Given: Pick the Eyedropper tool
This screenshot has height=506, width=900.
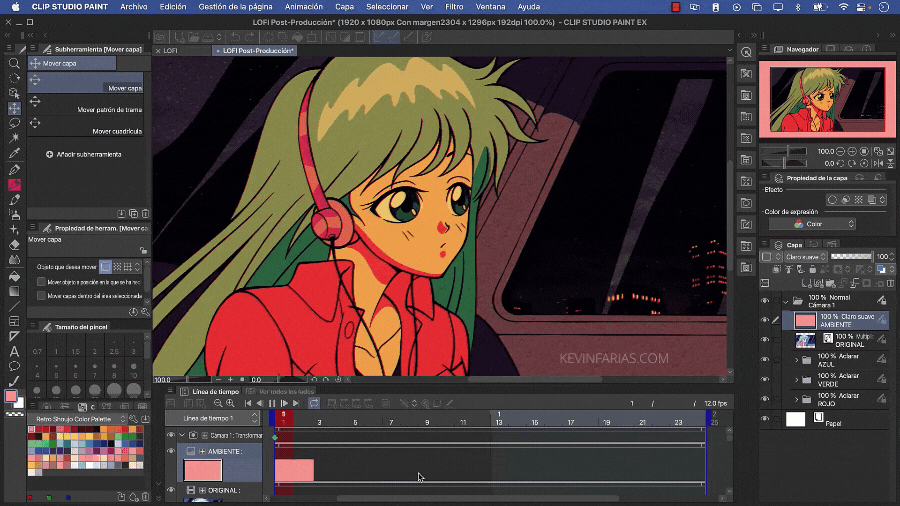Looking at the screenshot, I should tap(14, 154).
